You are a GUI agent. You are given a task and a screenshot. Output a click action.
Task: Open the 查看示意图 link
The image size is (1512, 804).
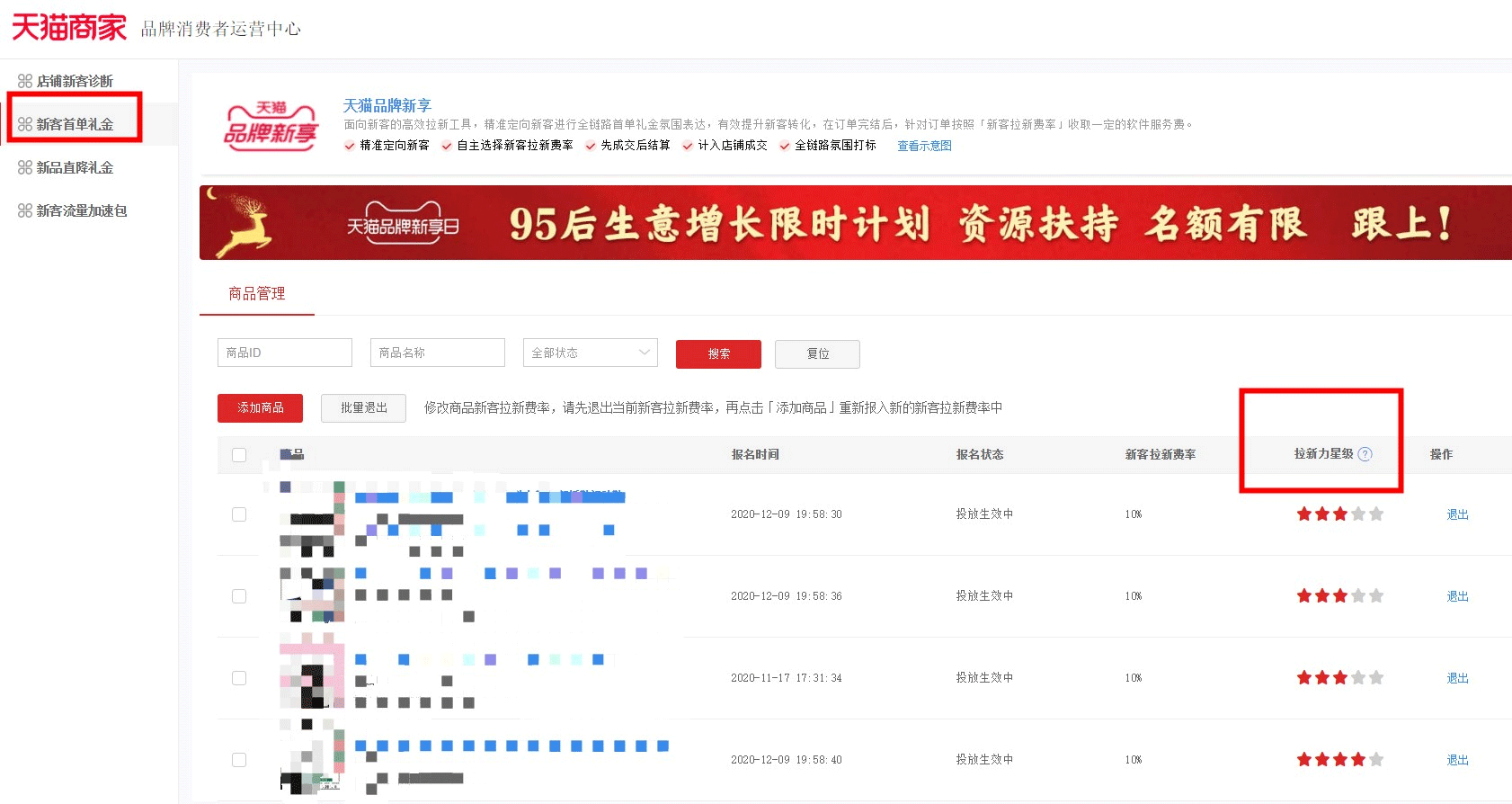924,146
